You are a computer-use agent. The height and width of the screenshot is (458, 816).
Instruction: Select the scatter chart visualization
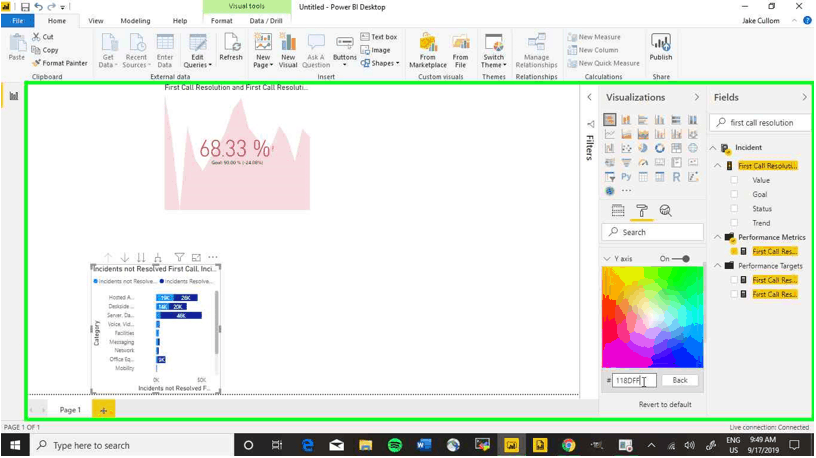click(x=626, y=148)
